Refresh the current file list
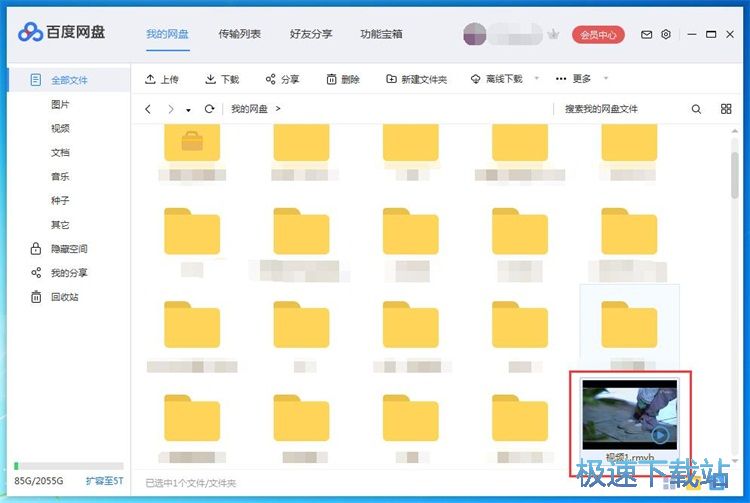The height and width of the screenshot is (503, 750). pyautogui.click(x=209, y=109)
